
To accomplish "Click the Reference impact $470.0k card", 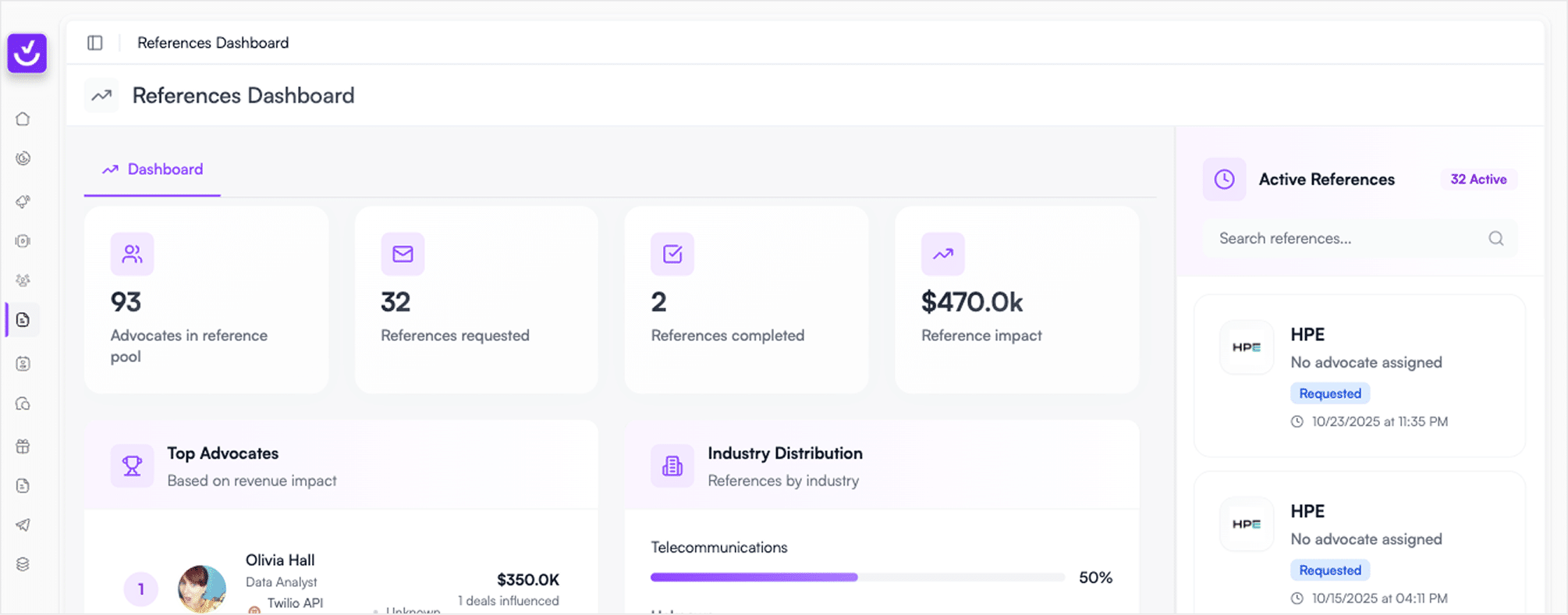I will click(x=1016, y=300).
